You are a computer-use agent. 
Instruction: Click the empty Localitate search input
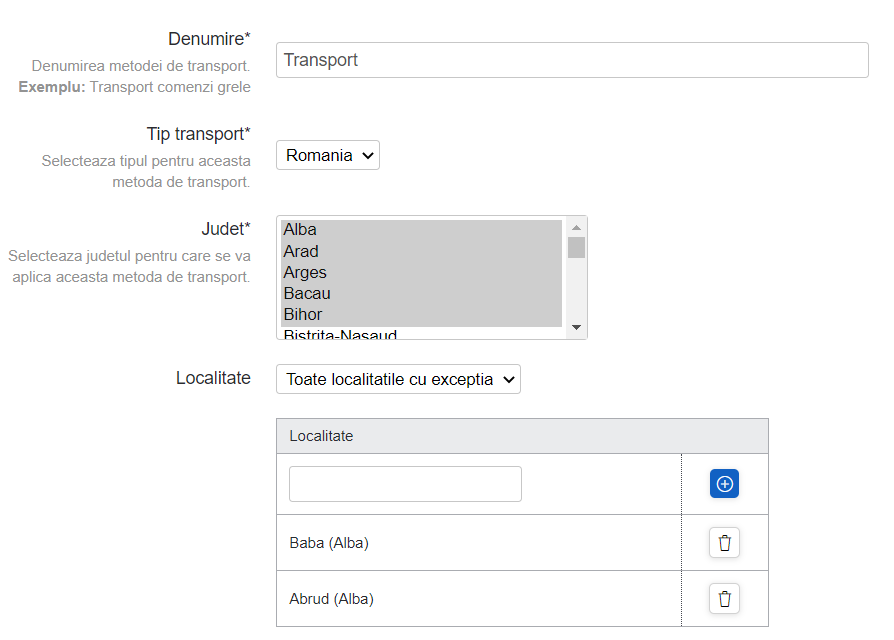[405, 484]
